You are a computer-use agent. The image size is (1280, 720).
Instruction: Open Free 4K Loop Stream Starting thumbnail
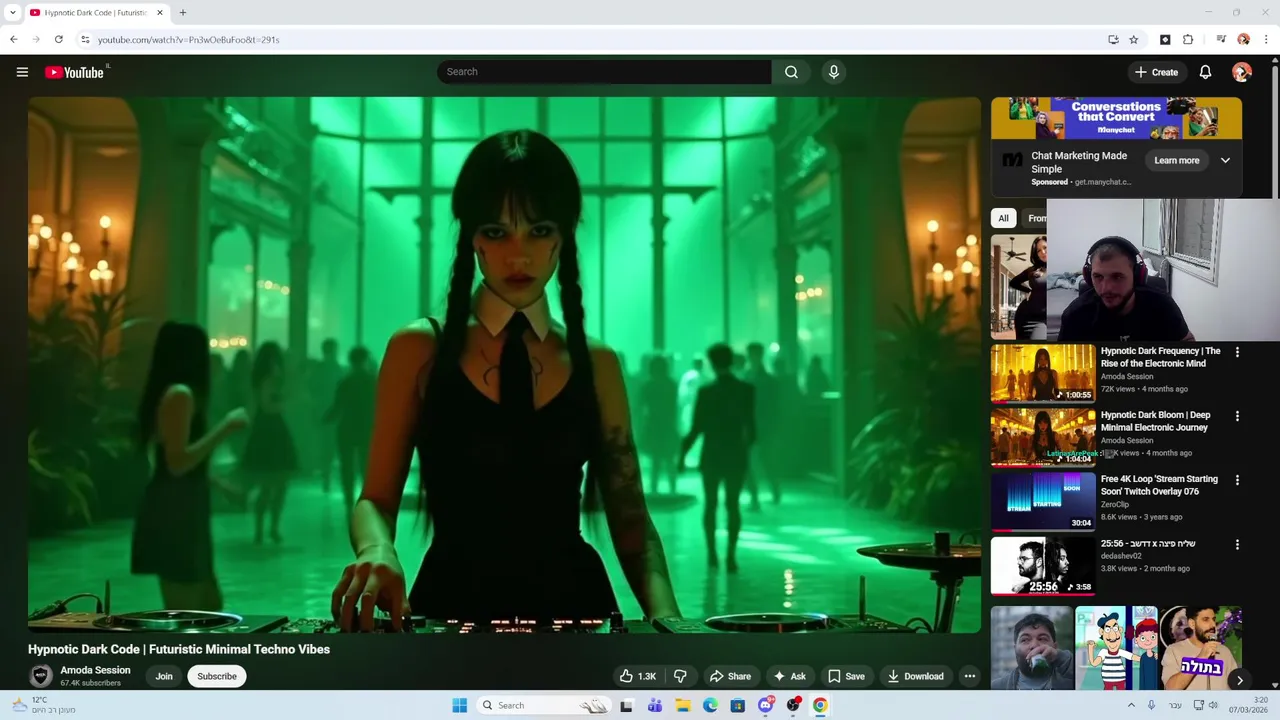1043,501
